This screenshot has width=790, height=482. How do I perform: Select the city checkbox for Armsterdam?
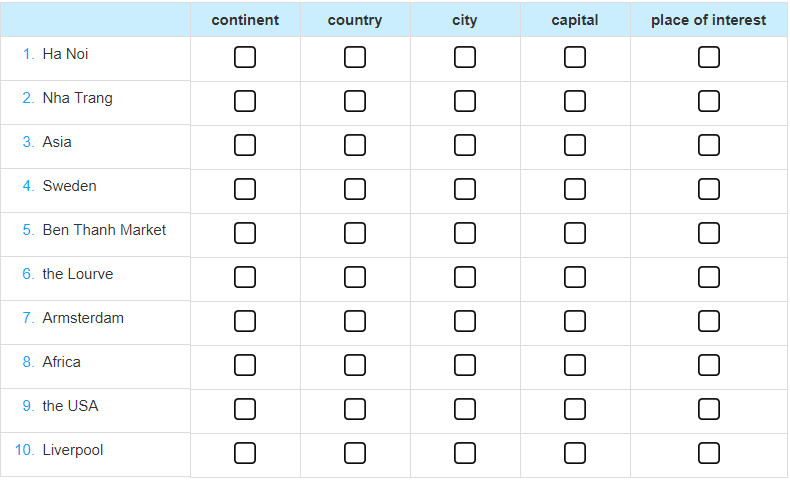465,321
